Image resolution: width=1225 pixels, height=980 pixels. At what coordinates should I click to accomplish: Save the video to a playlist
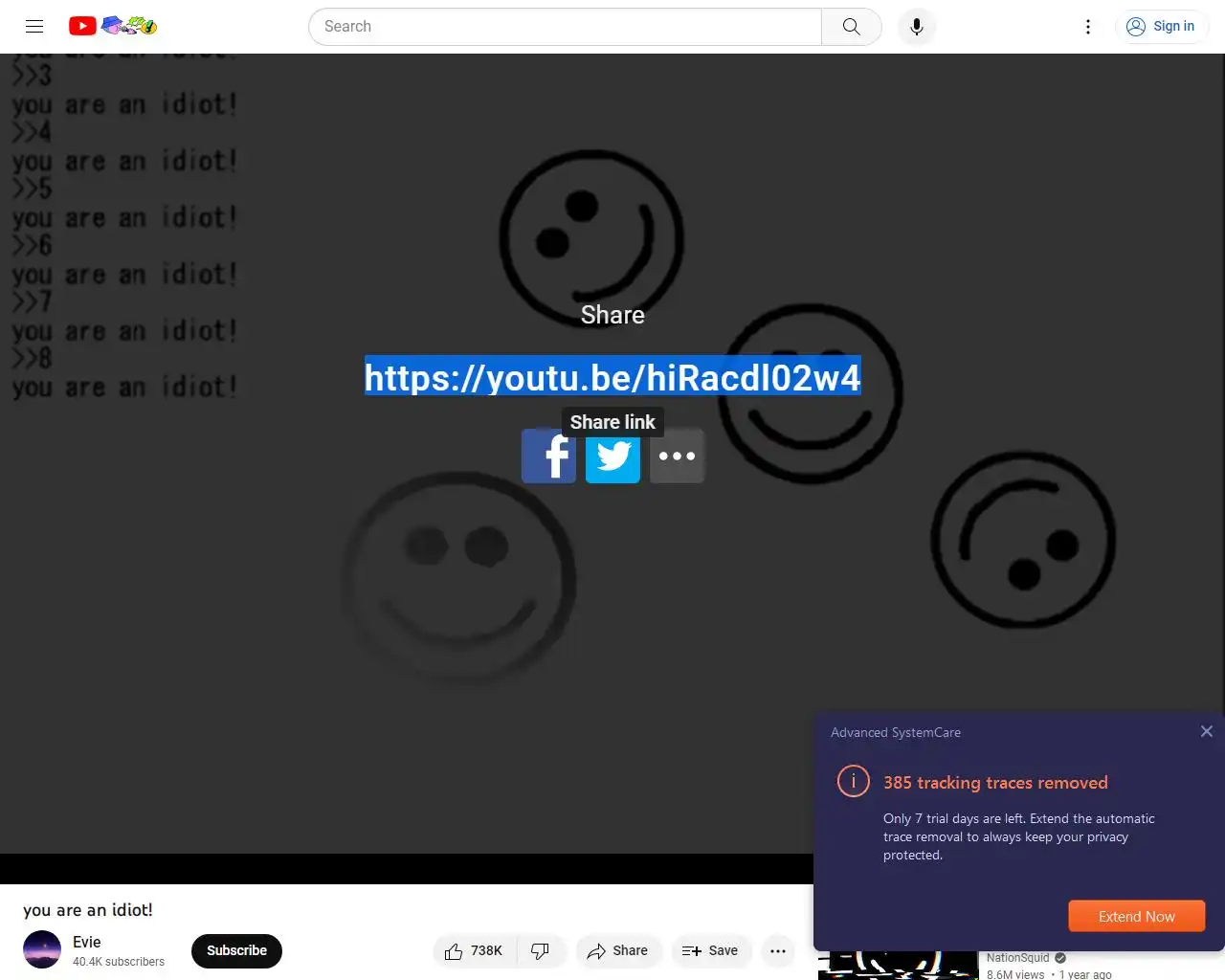[710, 950]
